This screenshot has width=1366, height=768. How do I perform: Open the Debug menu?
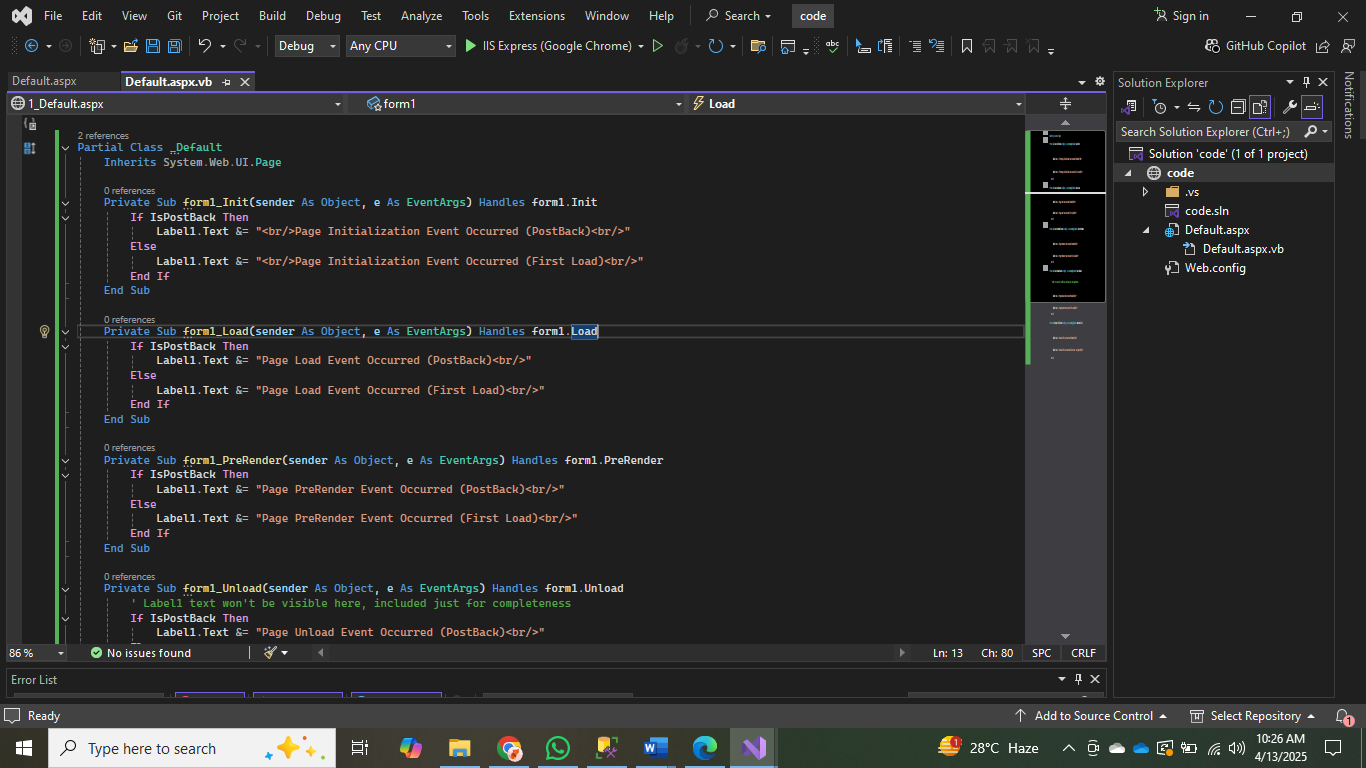click(323, 16)
